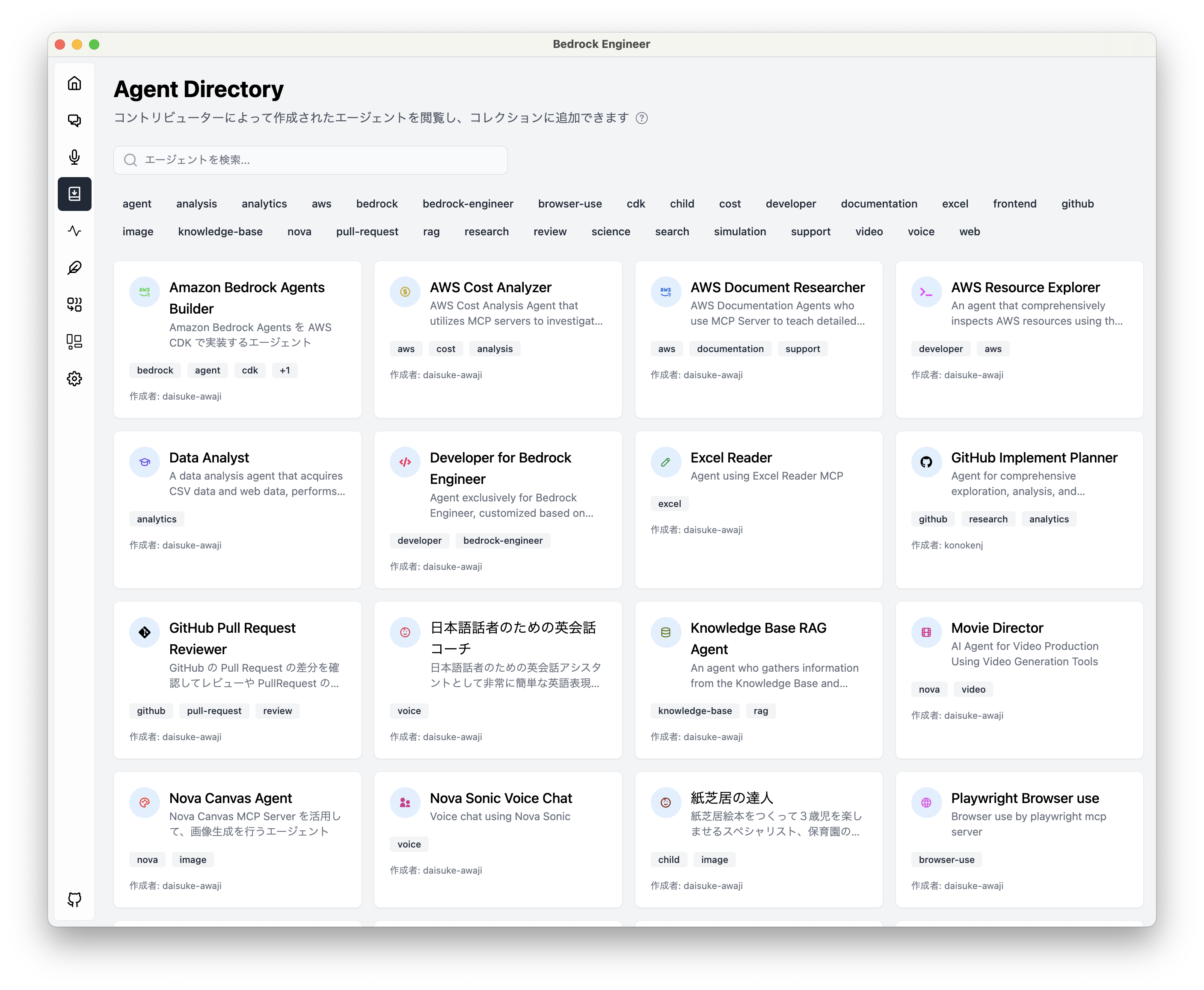The image size is (1204, 990).
Task: Filter agents by the aws tag
Action: click(321, 204)
